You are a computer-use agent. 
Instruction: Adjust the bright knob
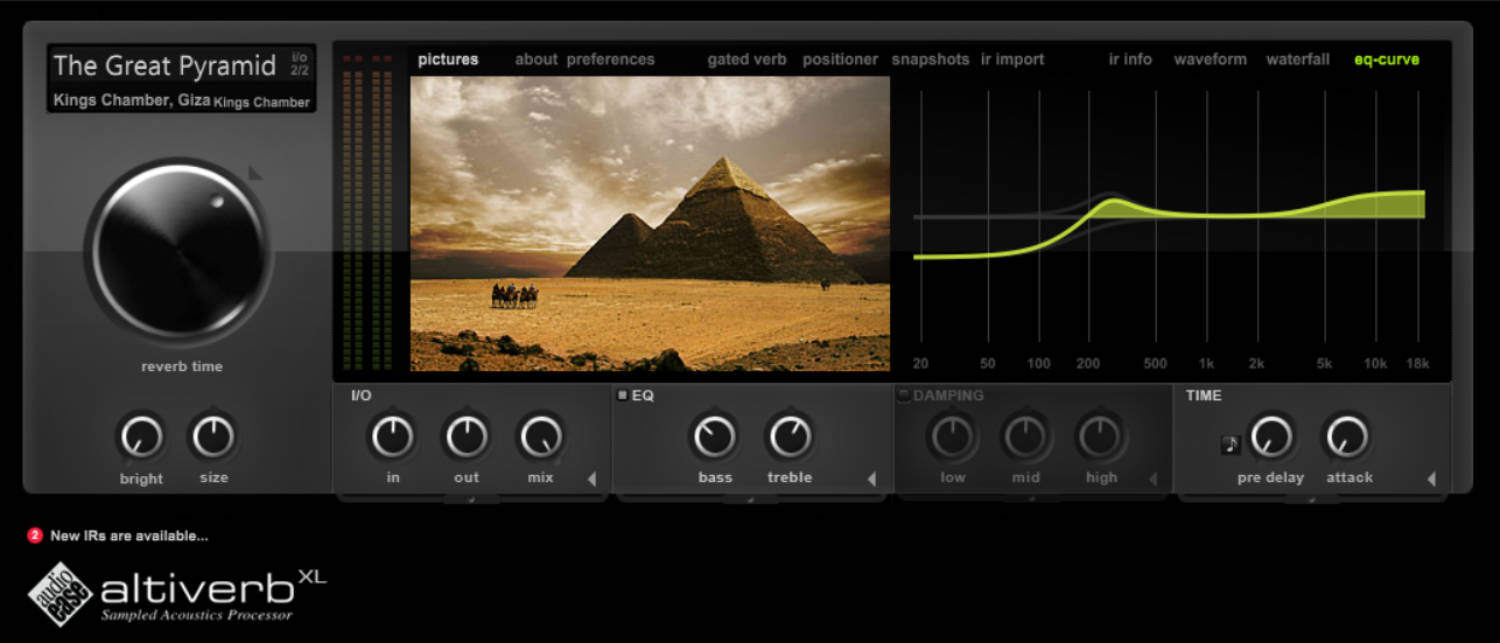coord(141,437)
